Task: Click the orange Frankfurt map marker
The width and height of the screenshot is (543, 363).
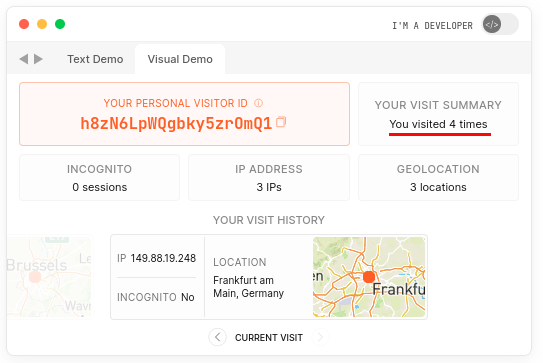Action: (369, 277)
